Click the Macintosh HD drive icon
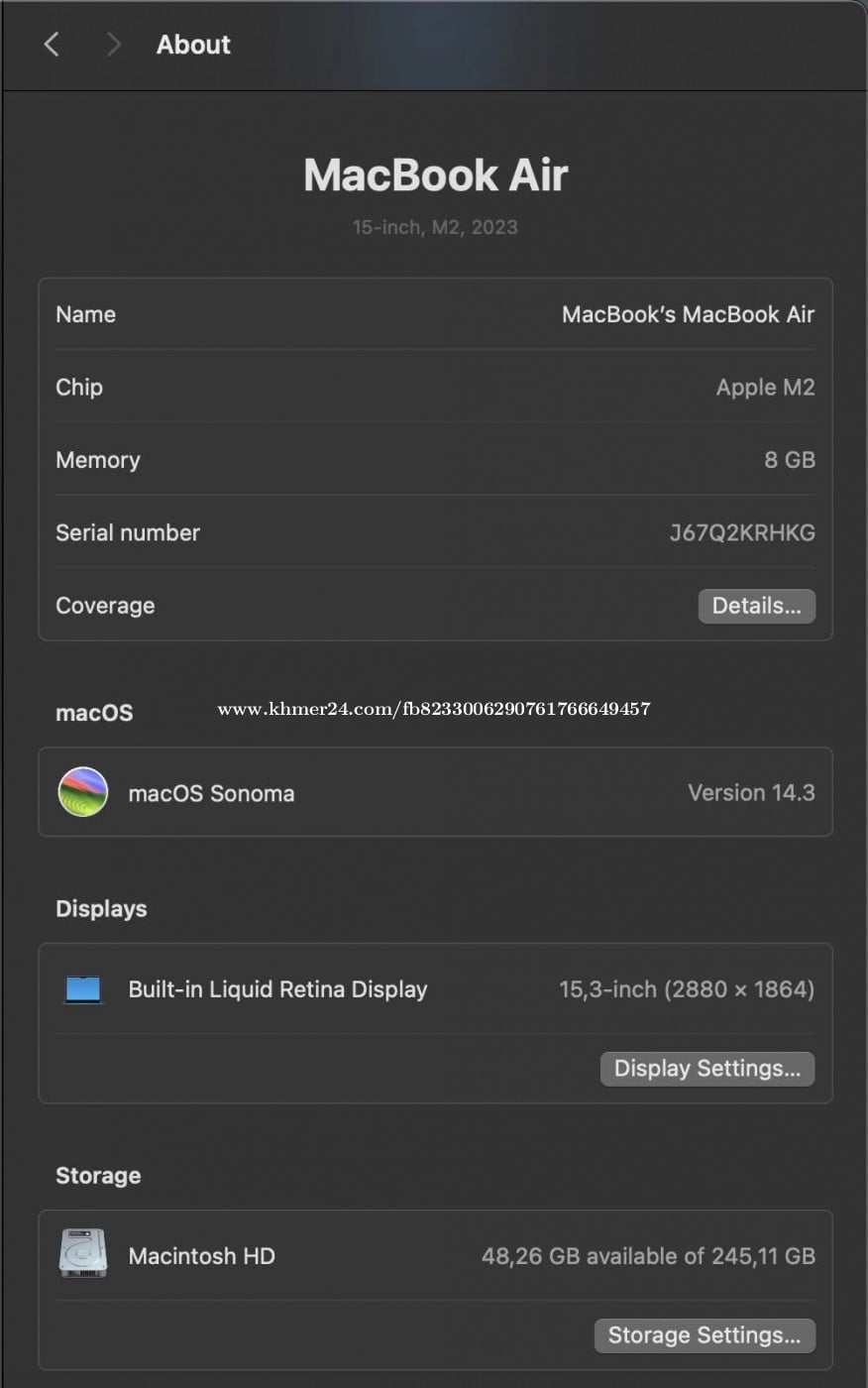 [83, 1254]
